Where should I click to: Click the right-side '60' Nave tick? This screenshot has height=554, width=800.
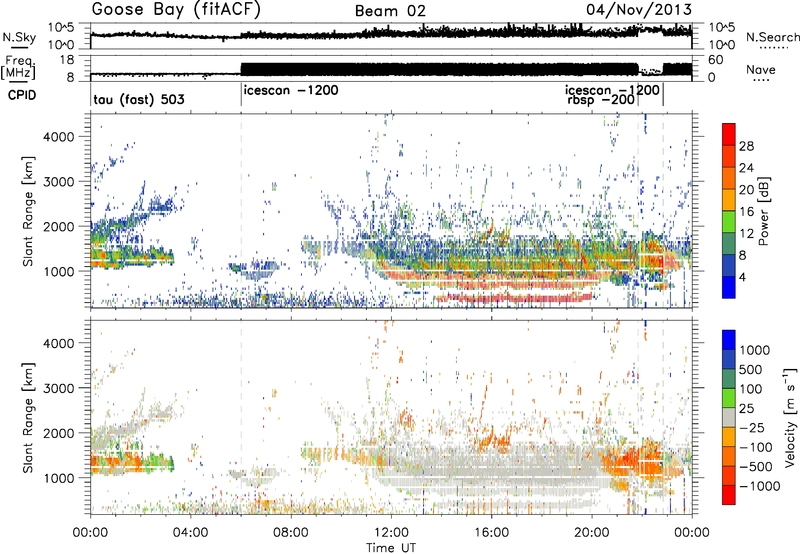click(x=716, y=60)
